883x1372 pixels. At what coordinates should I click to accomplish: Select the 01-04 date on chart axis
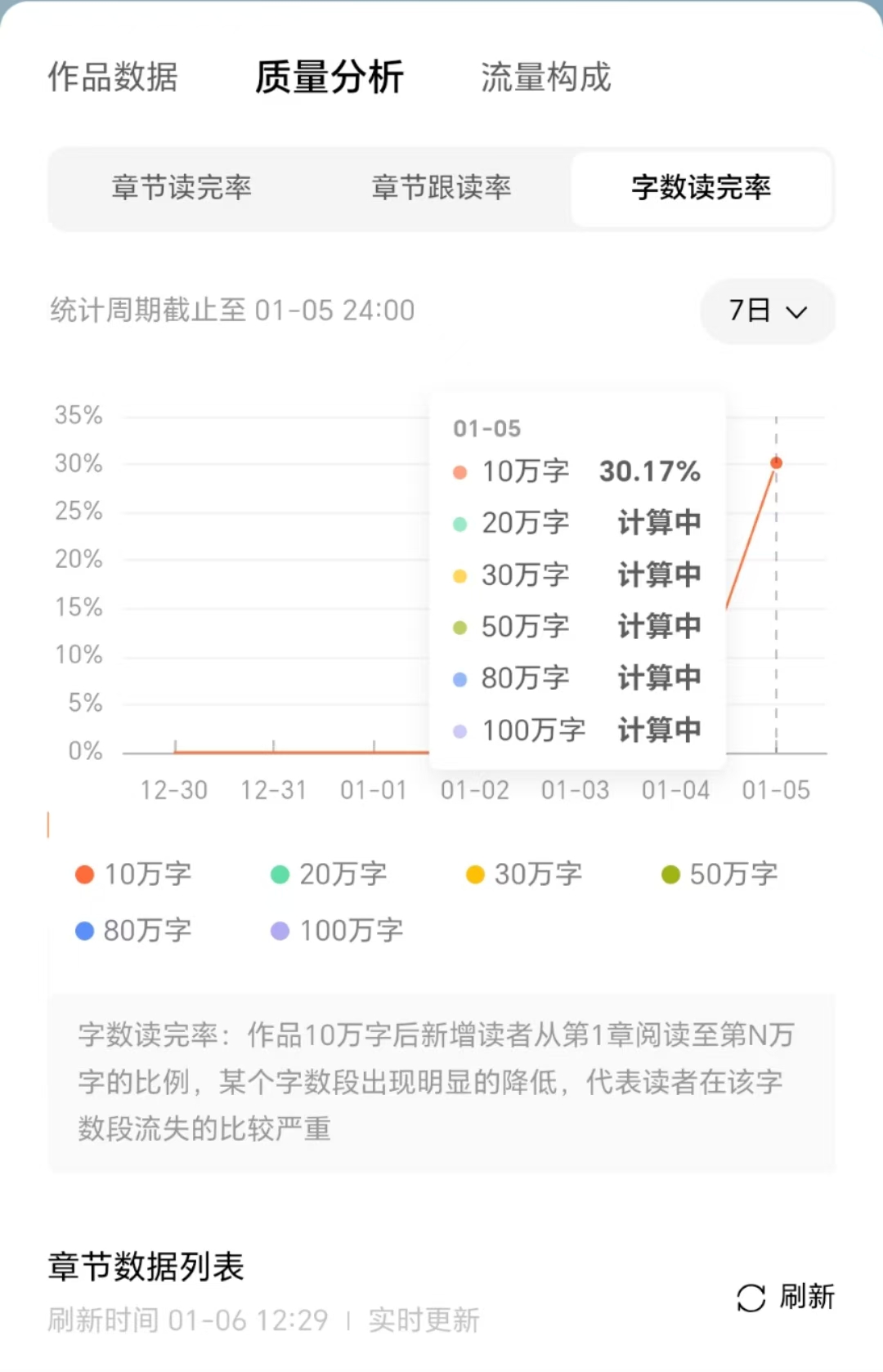click(675, 790)
